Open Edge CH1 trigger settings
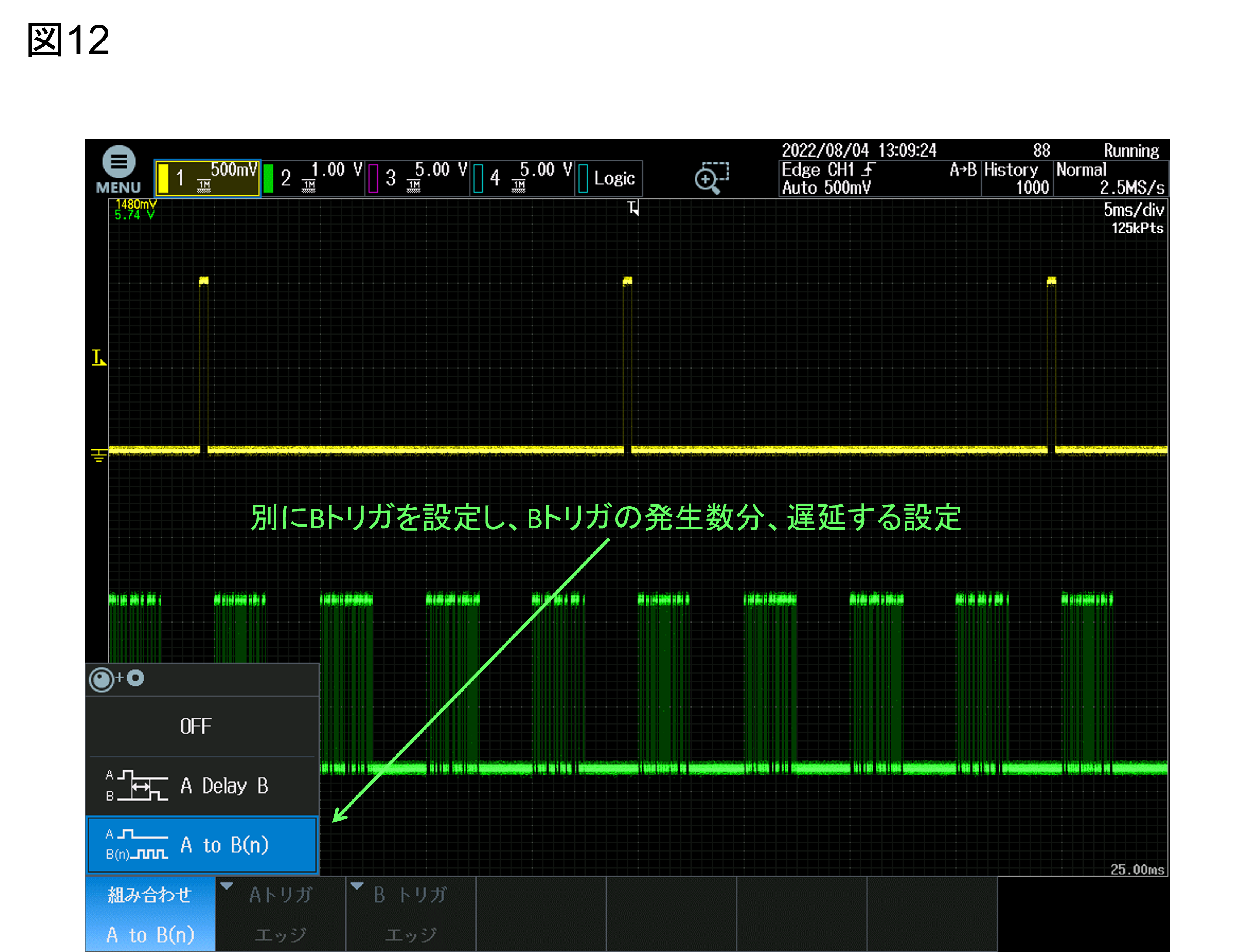This screenshot has height=952, width=1242. coord(879,178)
